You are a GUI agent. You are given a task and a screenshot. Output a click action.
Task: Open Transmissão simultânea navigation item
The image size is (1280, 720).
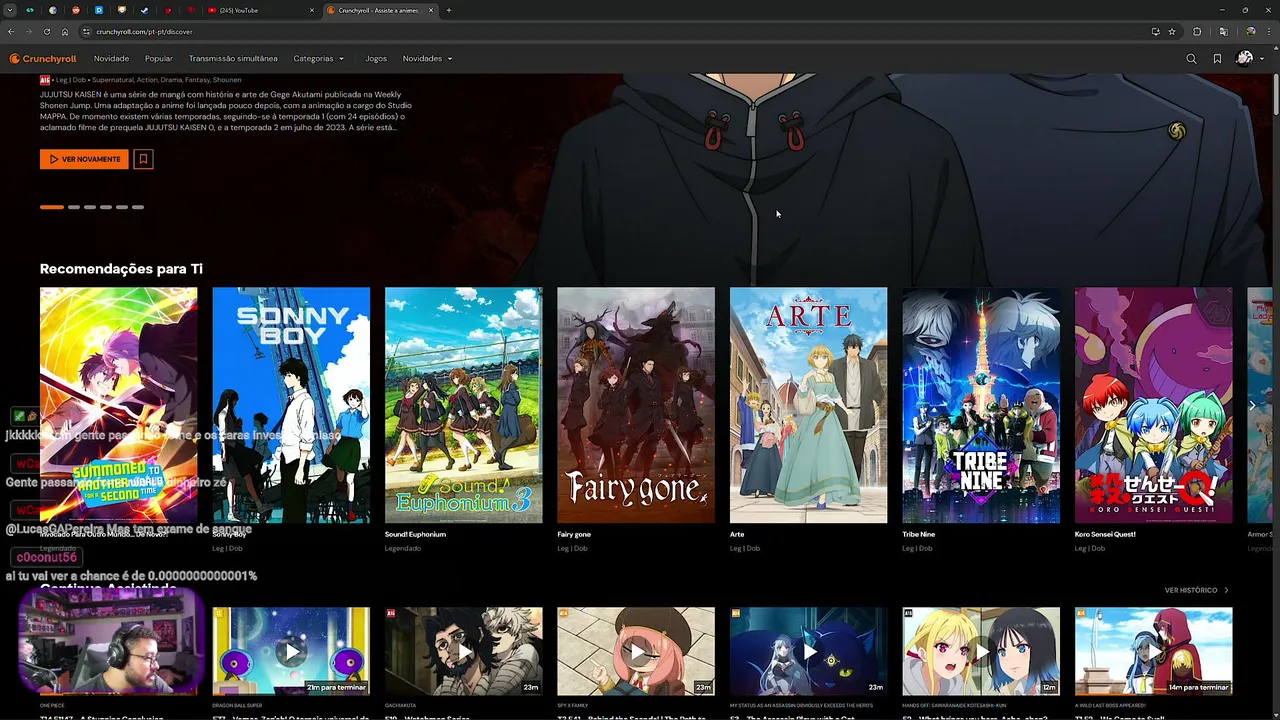[233, 59]
